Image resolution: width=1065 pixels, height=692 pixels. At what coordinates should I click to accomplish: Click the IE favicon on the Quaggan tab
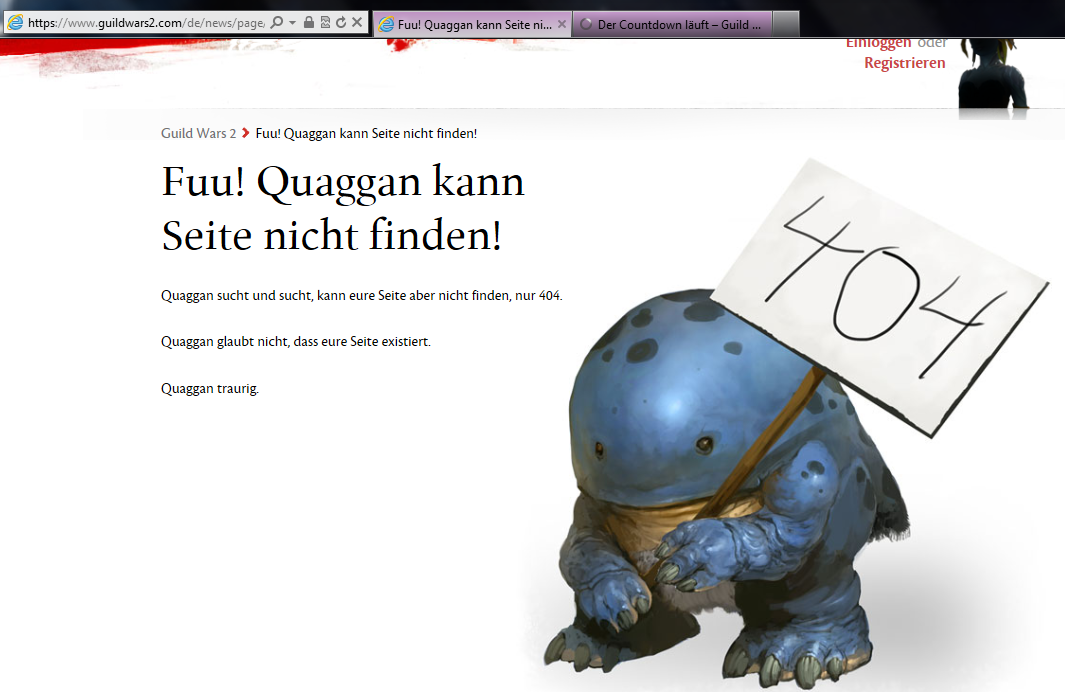tap(386, 24)
